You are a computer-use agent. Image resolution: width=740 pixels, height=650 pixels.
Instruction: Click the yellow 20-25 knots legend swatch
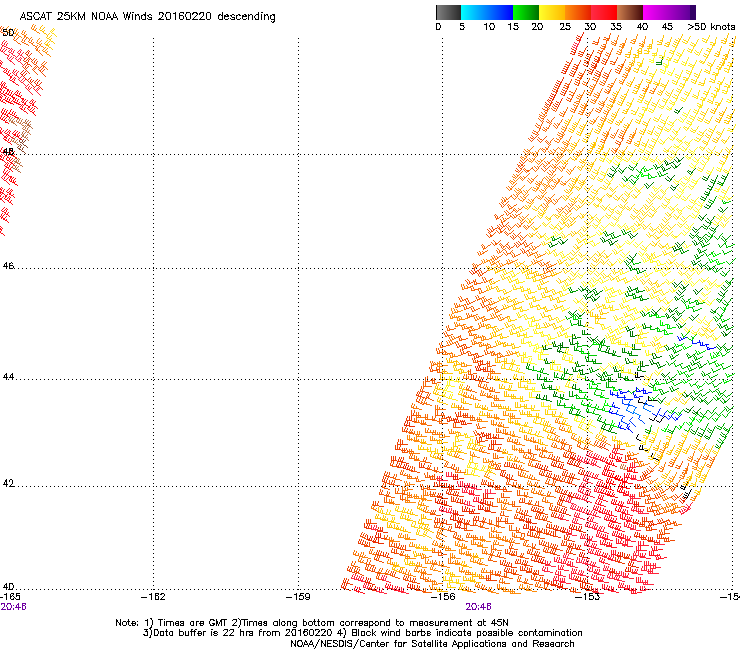(552, 12)
